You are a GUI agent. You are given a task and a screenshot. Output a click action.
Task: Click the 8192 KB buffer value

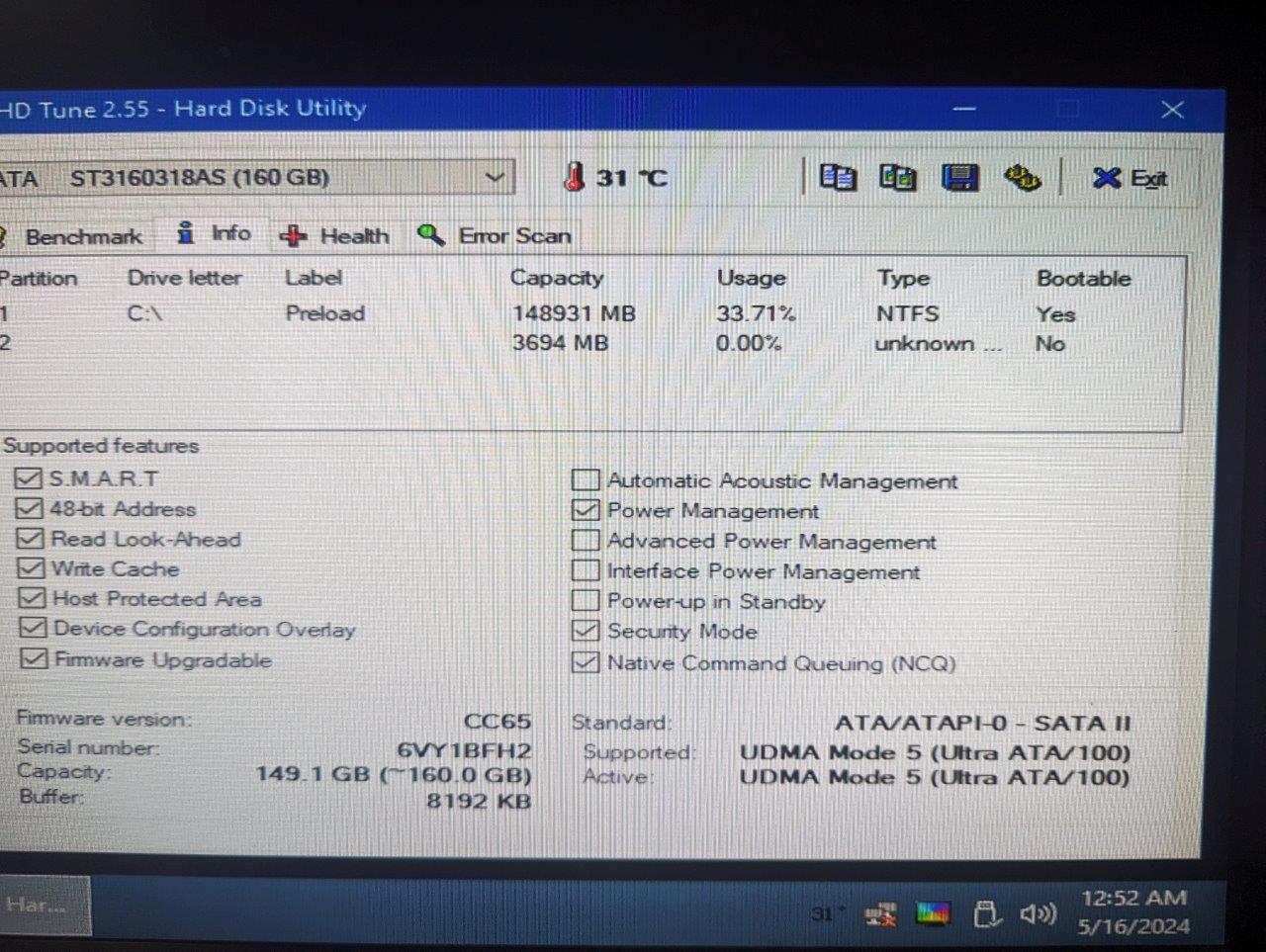pyautogui.click(x=479, y=801)
